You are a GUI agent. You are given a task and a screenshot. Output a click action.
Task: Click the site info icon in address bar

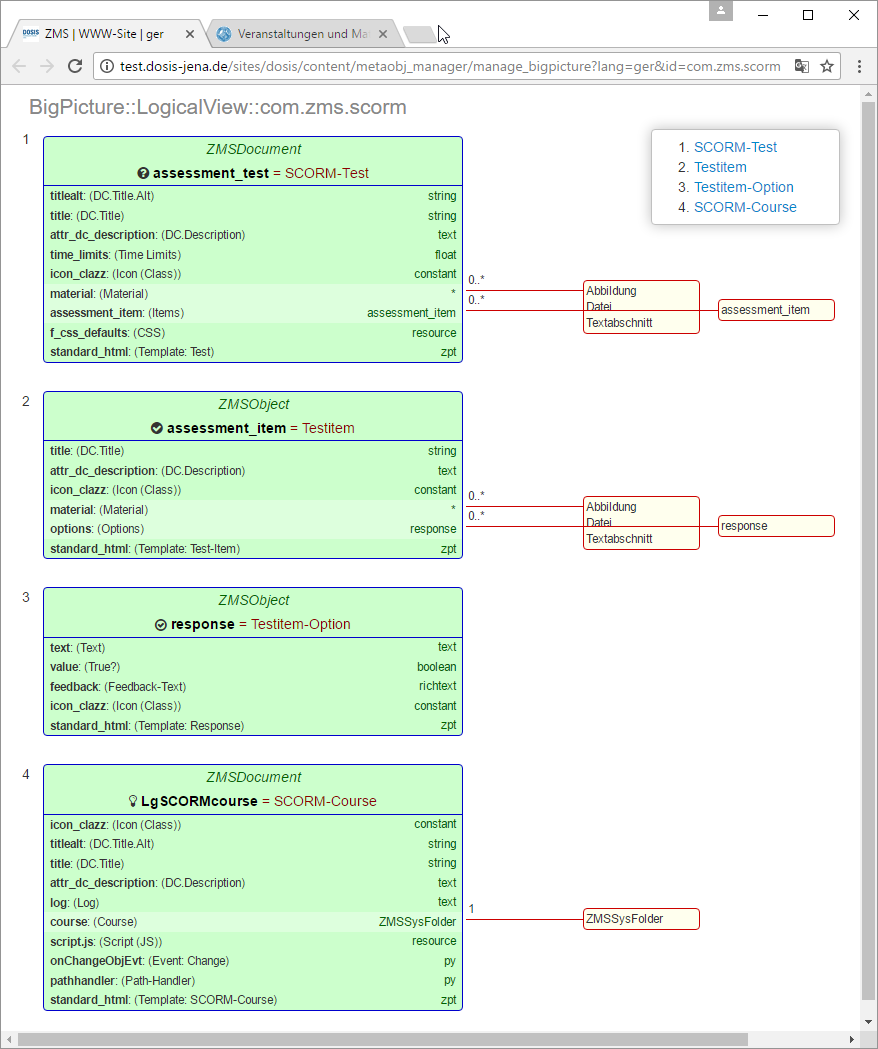click(x=106, y=66)
